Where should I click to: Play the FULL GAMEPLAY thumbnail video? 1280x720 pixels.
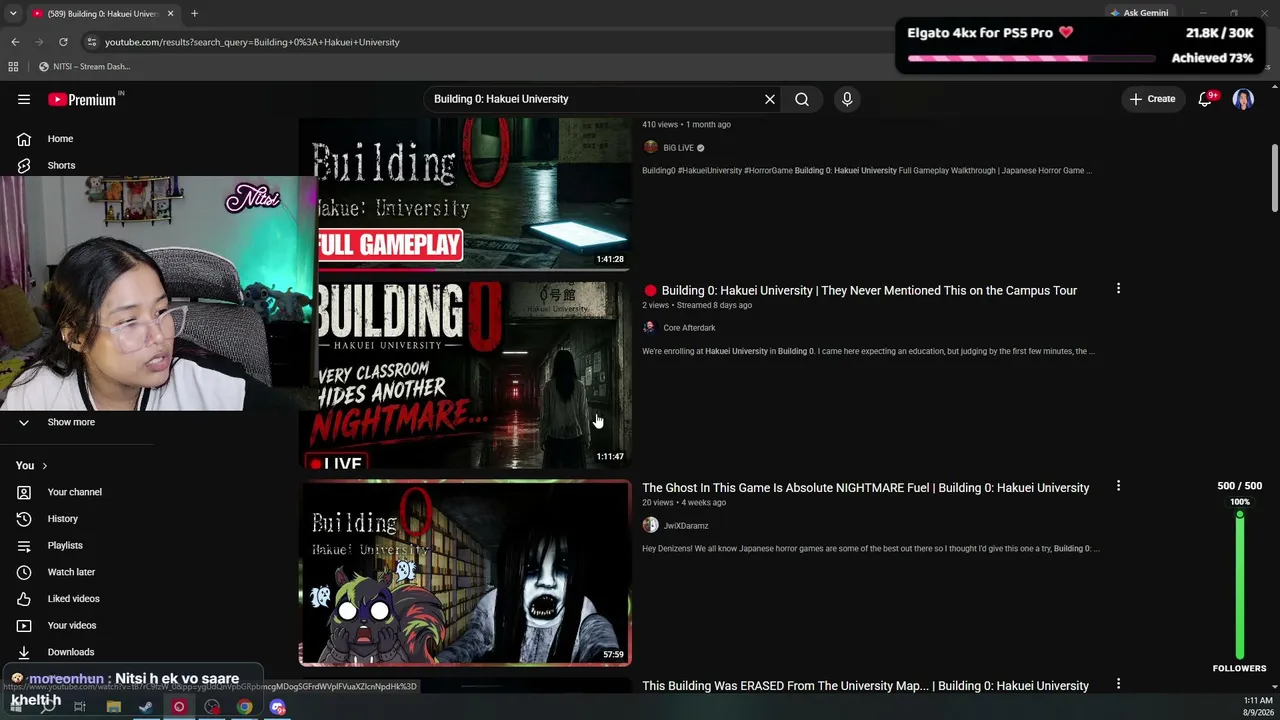(466, 194)
